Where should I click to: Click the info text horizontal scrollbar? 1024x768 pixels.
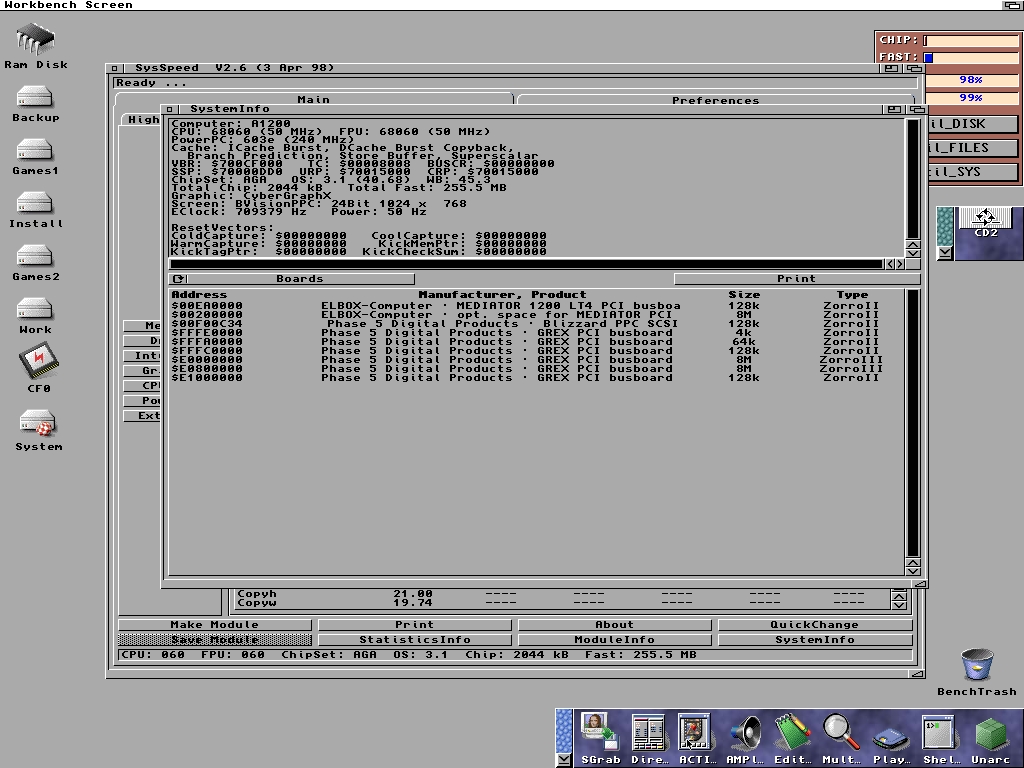point(526,264)
